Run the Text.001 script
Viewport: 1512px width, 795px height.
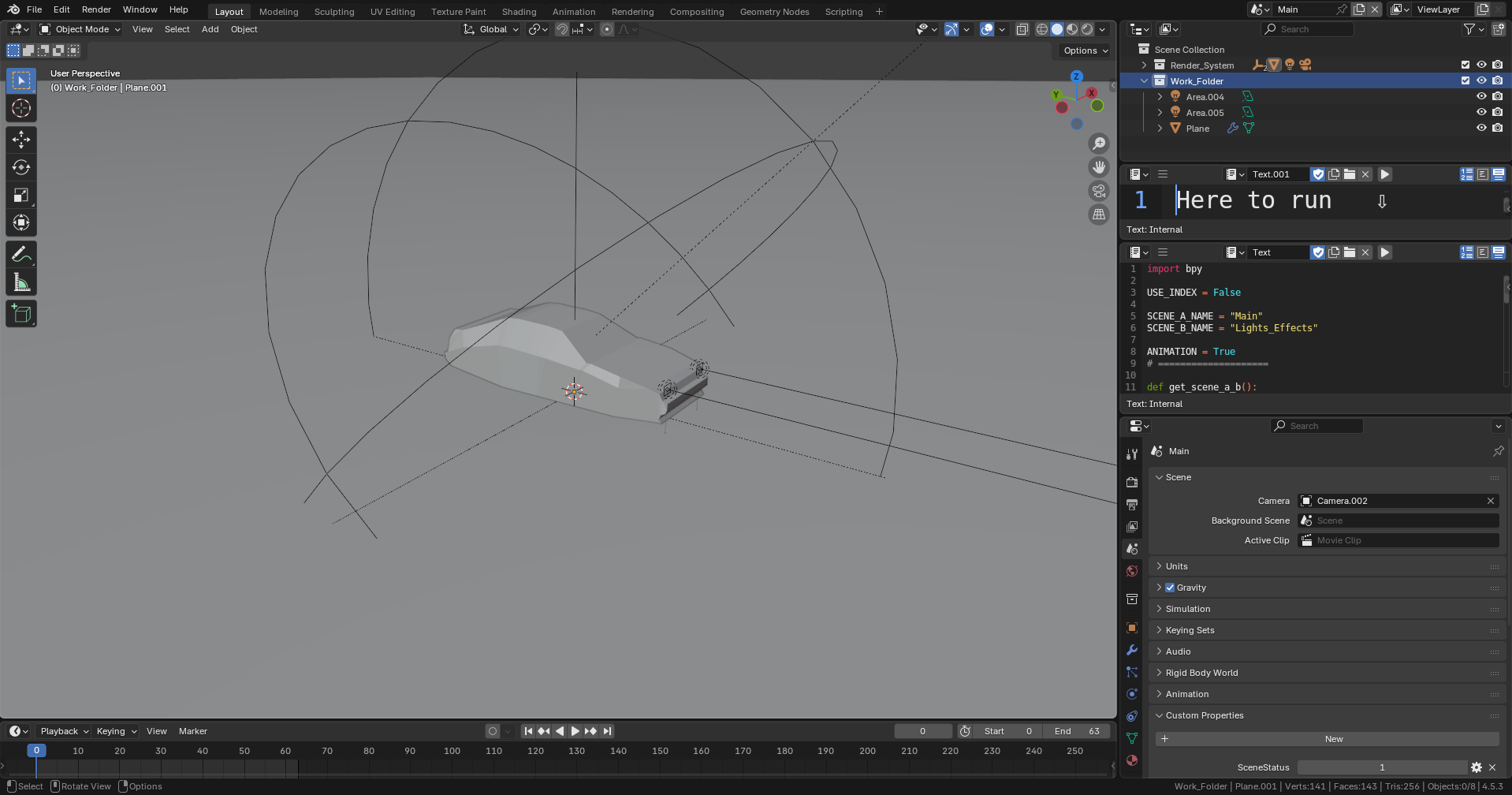(1385, 174)
